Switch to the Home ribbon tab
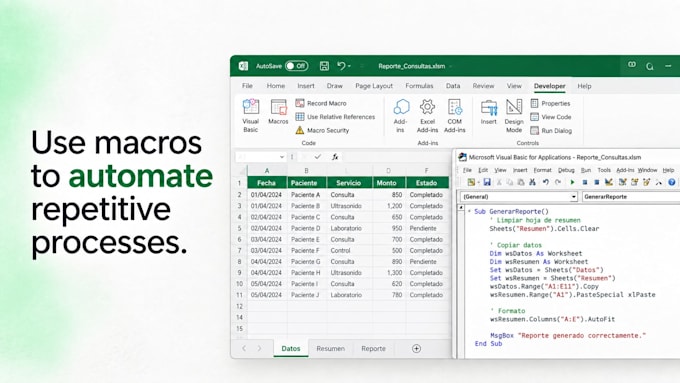 276,86
